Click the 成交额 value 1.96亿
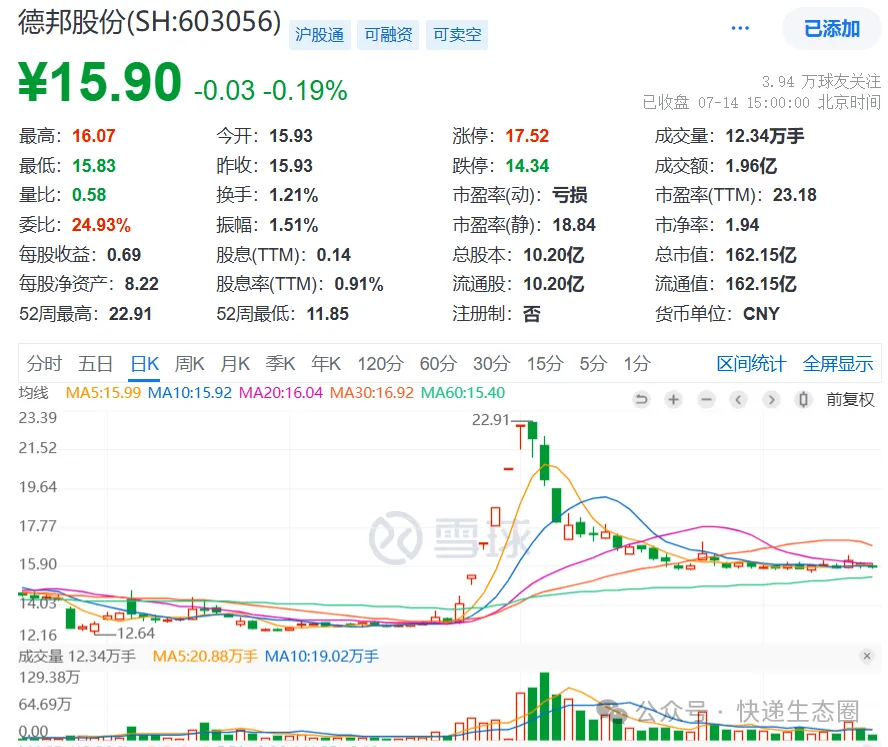This screenshot has width=888, height=747. pyautogui.click(x=752, y=166)
